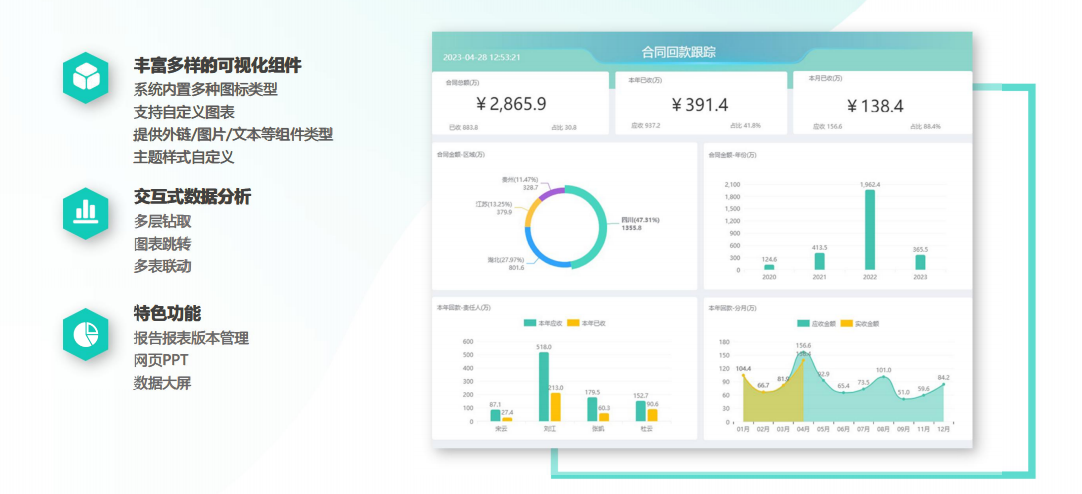Click the text 支持自定义图表
Screen dimensions: 1082x494
[184, 112]
